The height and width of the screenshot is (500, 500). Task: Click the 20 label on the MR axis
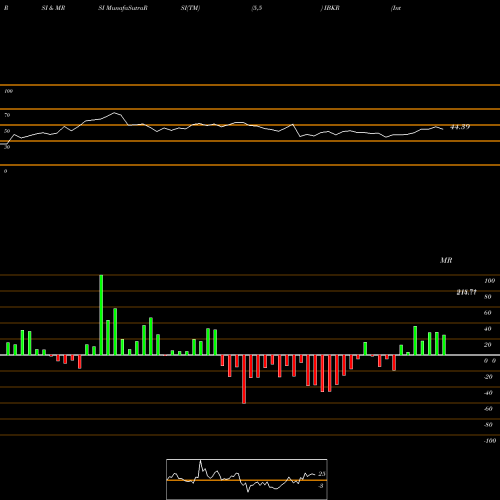pos(488,345)
